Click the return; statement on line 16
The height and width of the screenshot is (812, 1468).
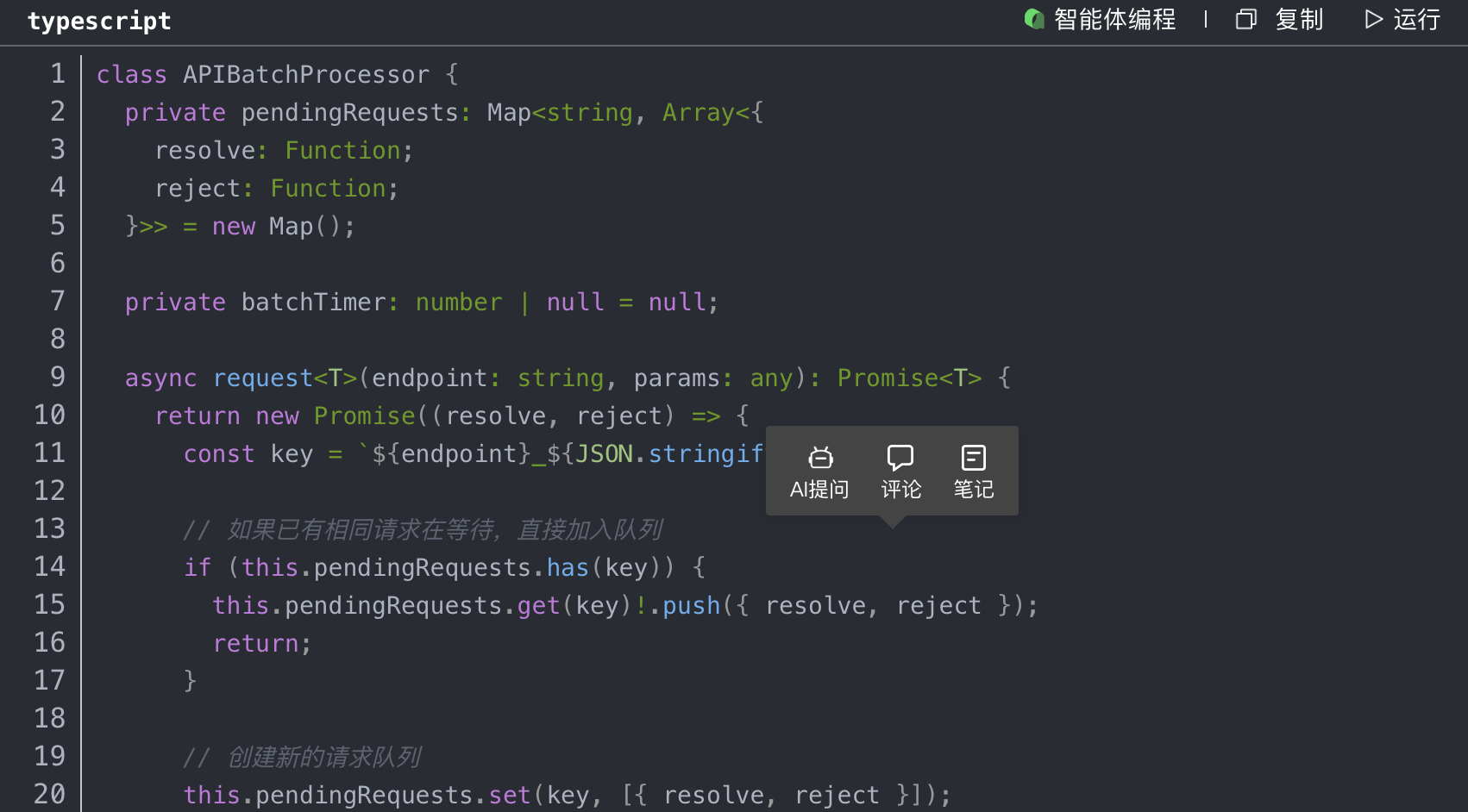[262, 644]
